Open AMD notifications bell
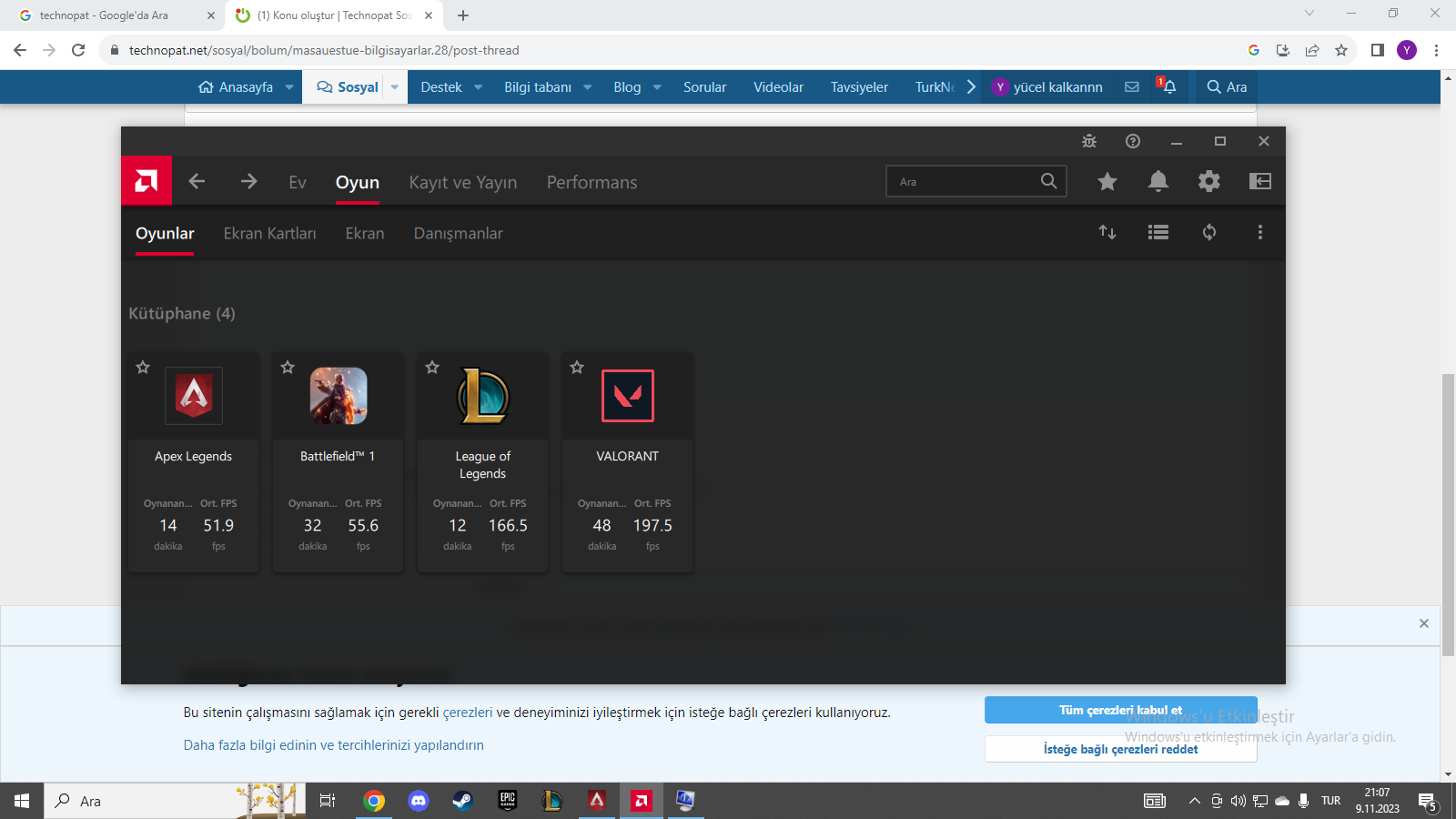The height and width of the screenshot is (819, 1456). [1158, 181]
